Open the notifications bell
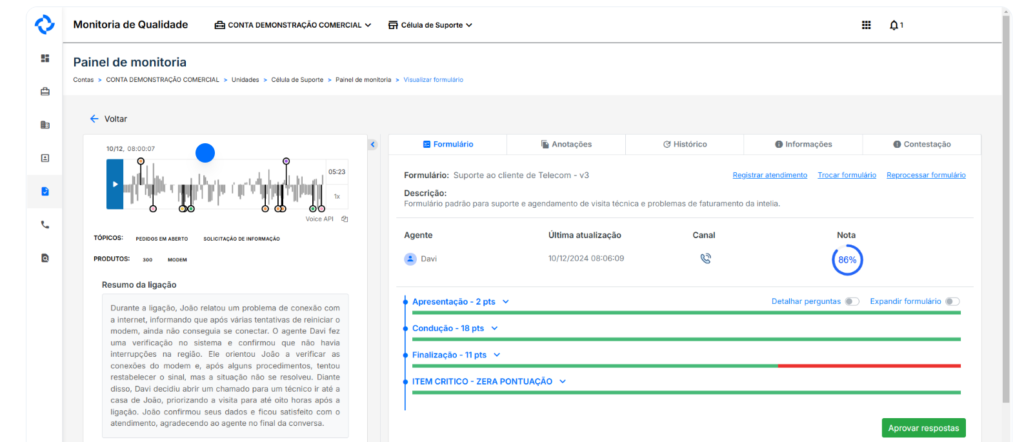The width and height of the screenshot is (1024, 442). click(894, 25)
